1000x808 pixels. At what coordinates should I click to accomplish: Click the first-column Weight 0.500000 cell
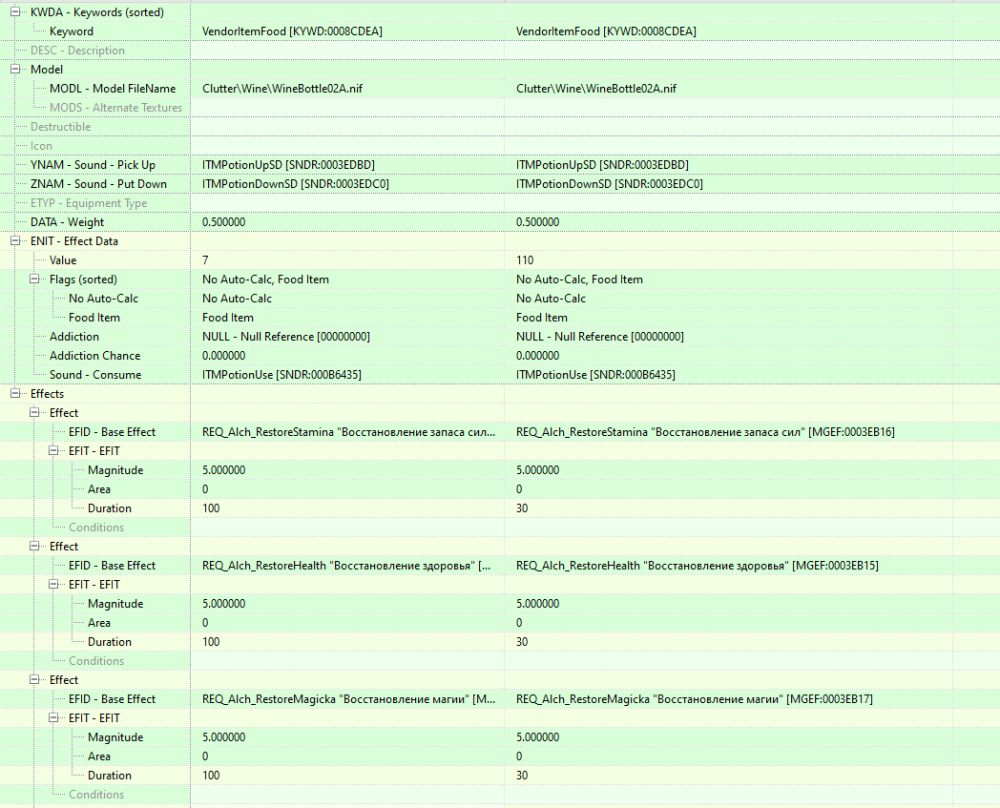pos(348,222)
